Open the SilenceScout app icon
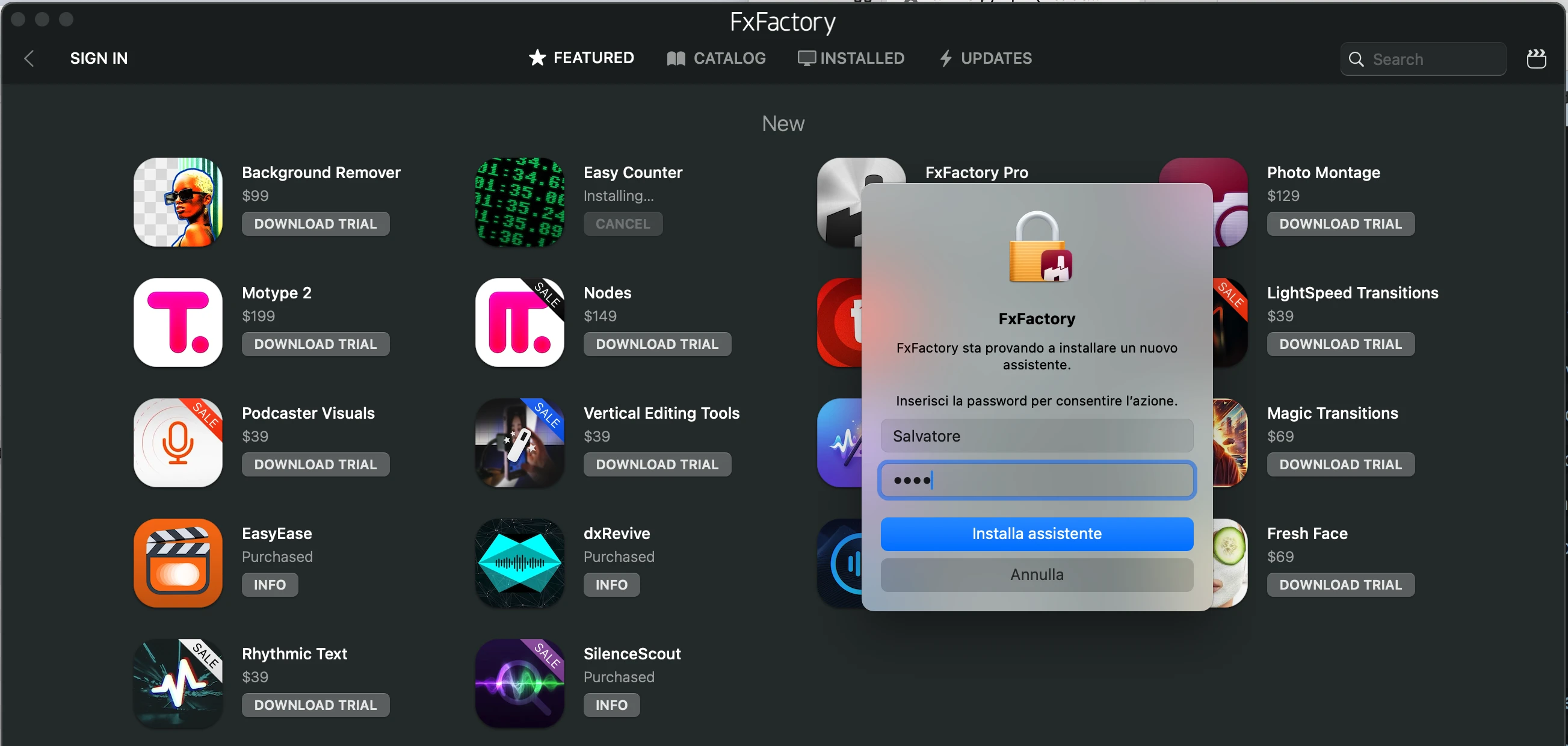 (519, 683)
